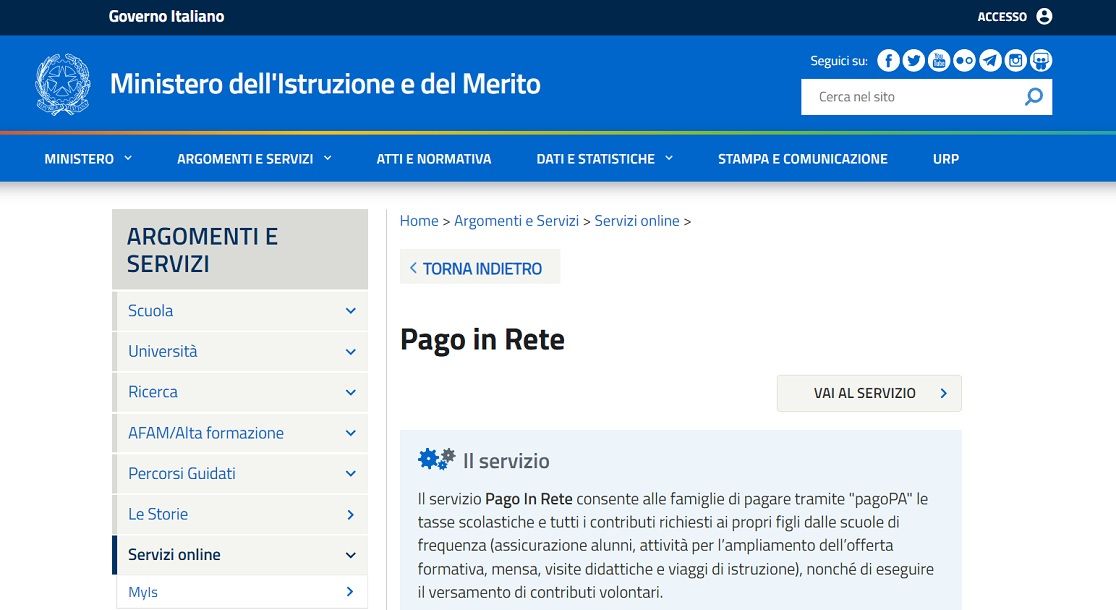Expand the Università sidebar chevron
Screen dimensions: 1116x610
pyautogui.click(x=350, y=352)
